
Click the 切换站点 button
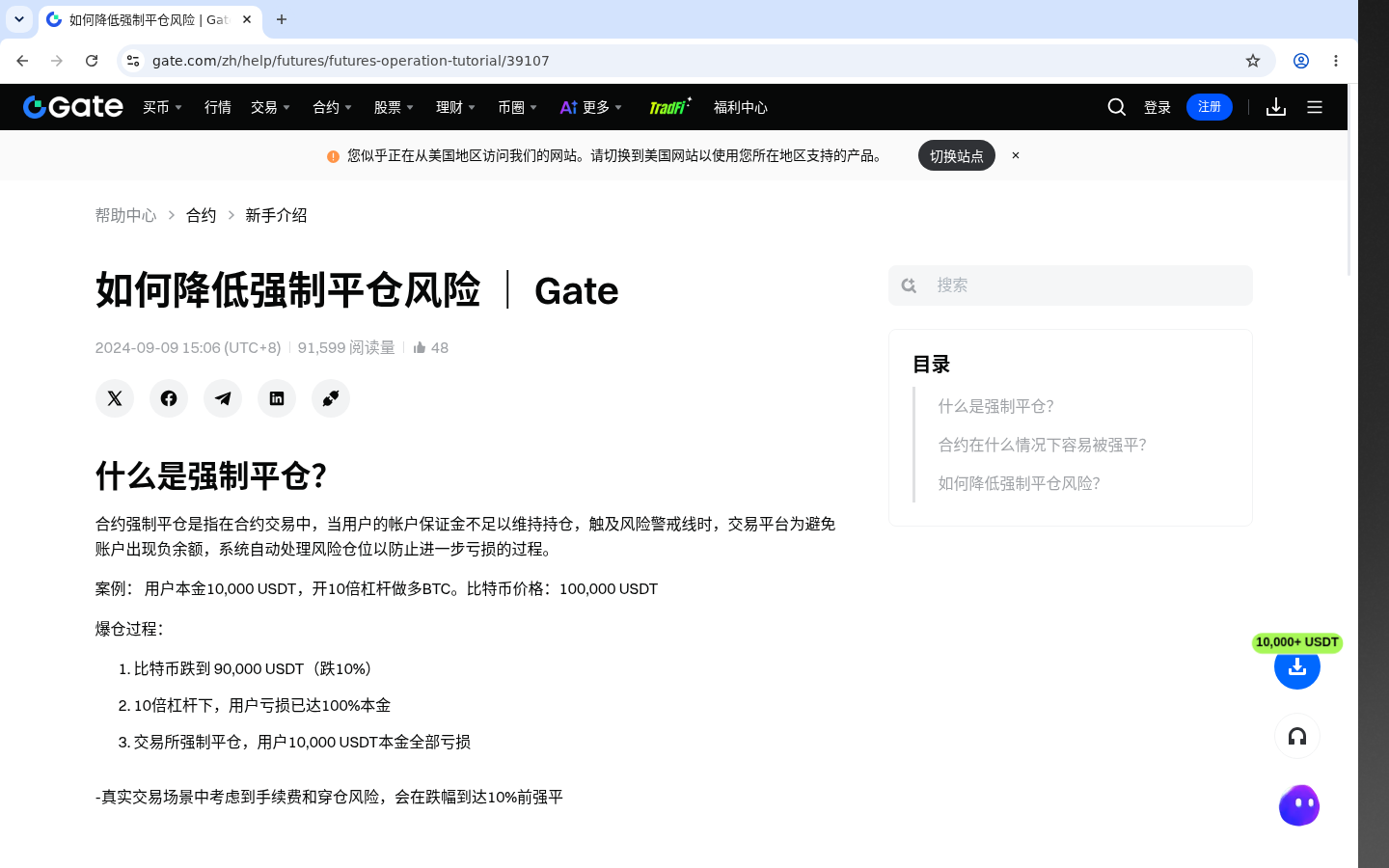point(957,155)
